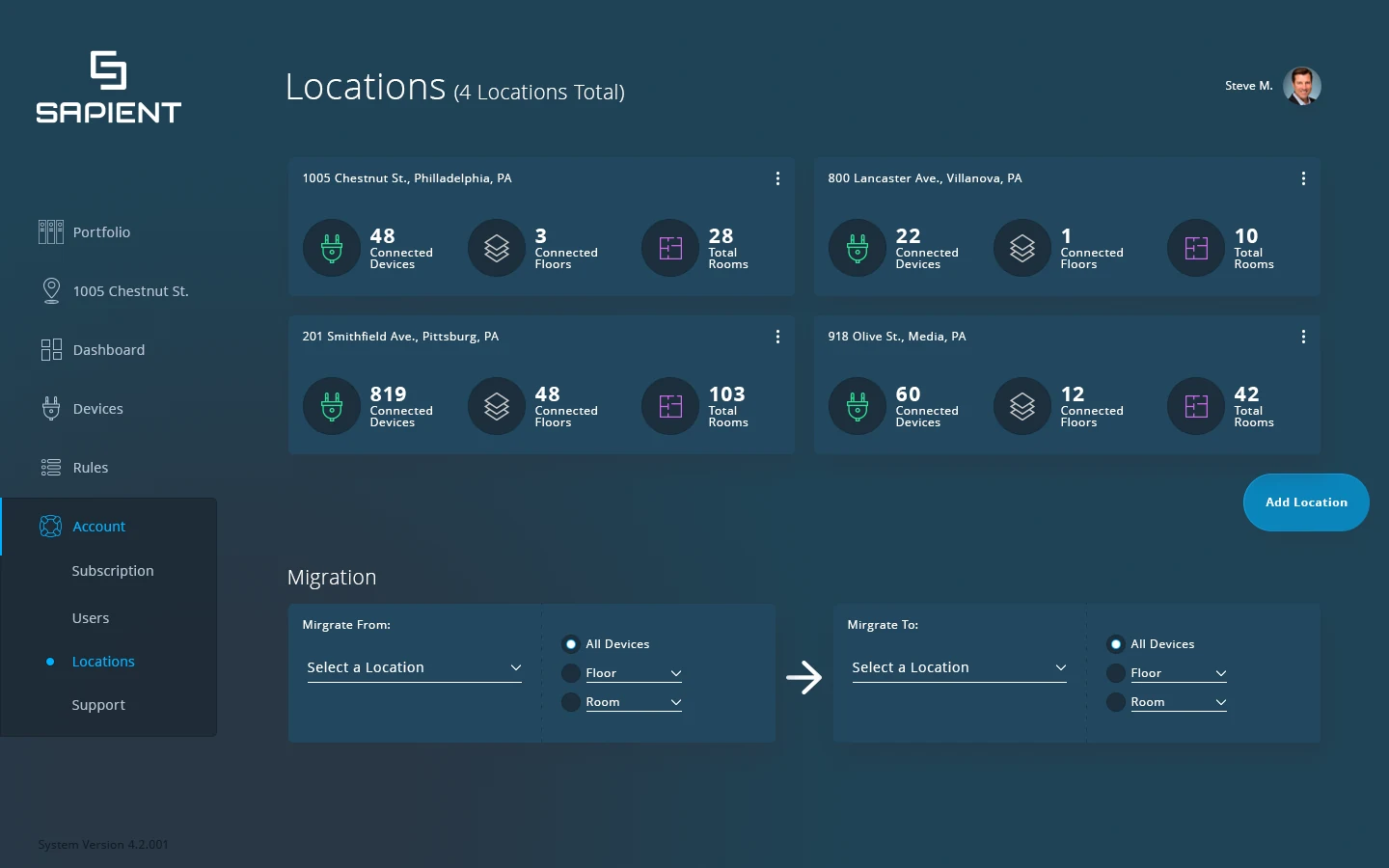Click the Sapient logo
The width and height of the screenshot is (1389, 868).
(108, 87)
